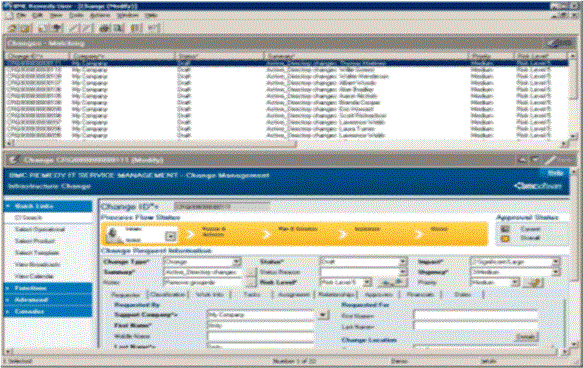
Task: Open the View menu
Action: pos(56,15)
